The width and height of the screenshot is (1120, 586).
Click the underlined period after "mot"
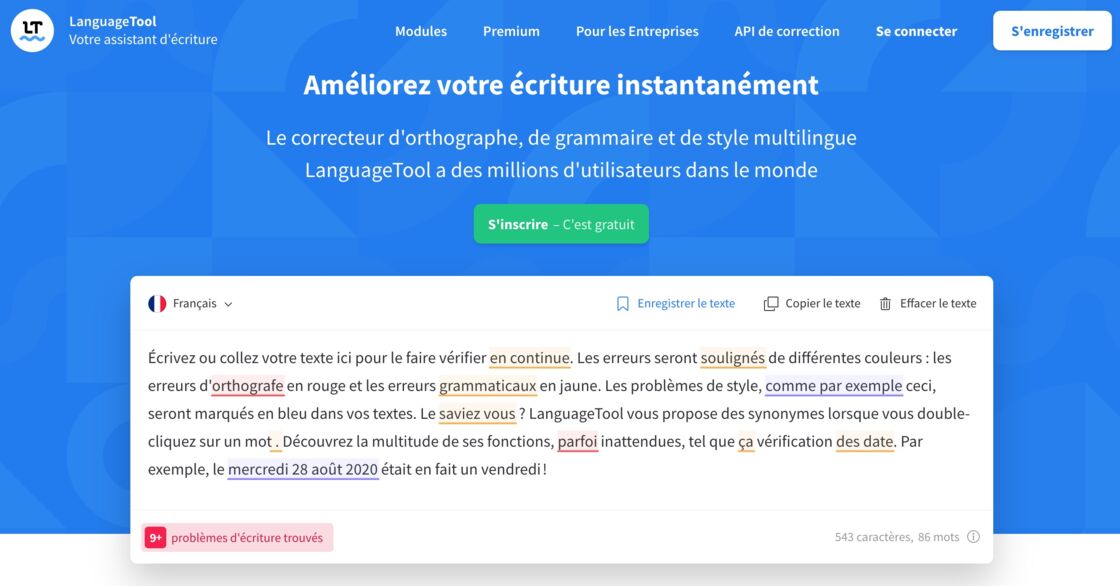pyautogui.click(x=276, y=443)
